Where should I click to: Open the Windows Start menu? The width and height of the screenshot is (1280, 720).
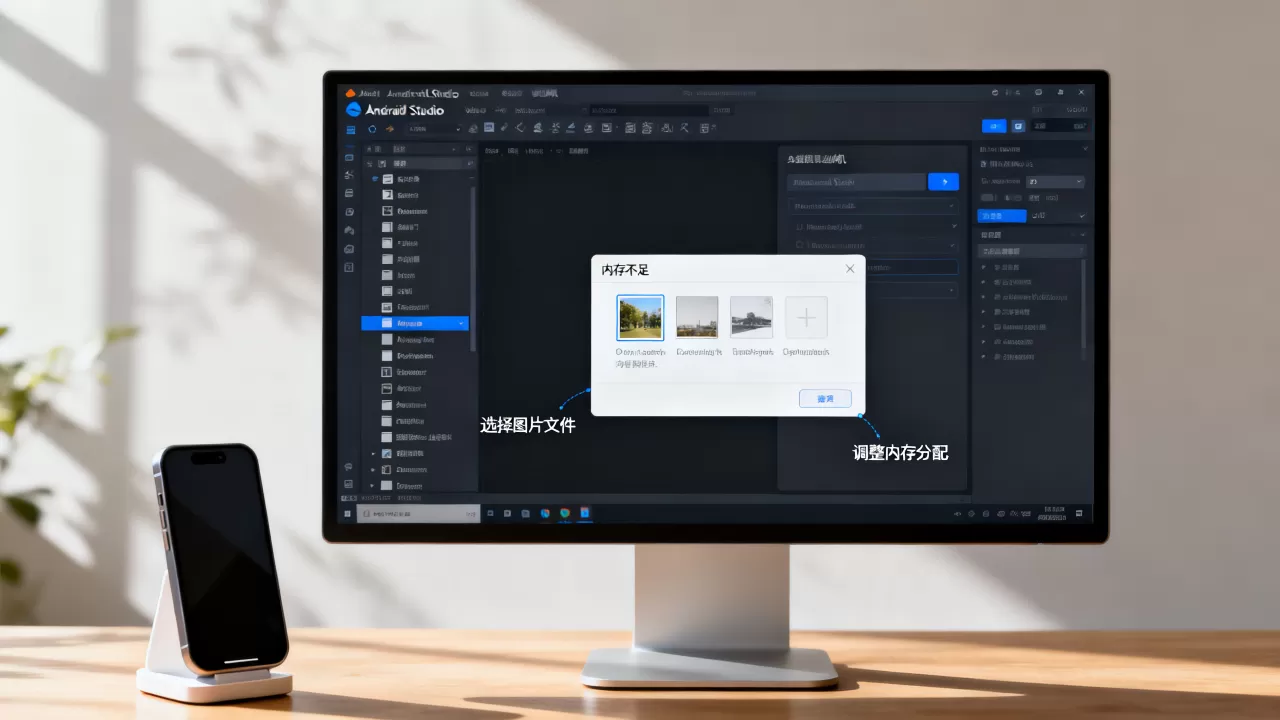348,513
